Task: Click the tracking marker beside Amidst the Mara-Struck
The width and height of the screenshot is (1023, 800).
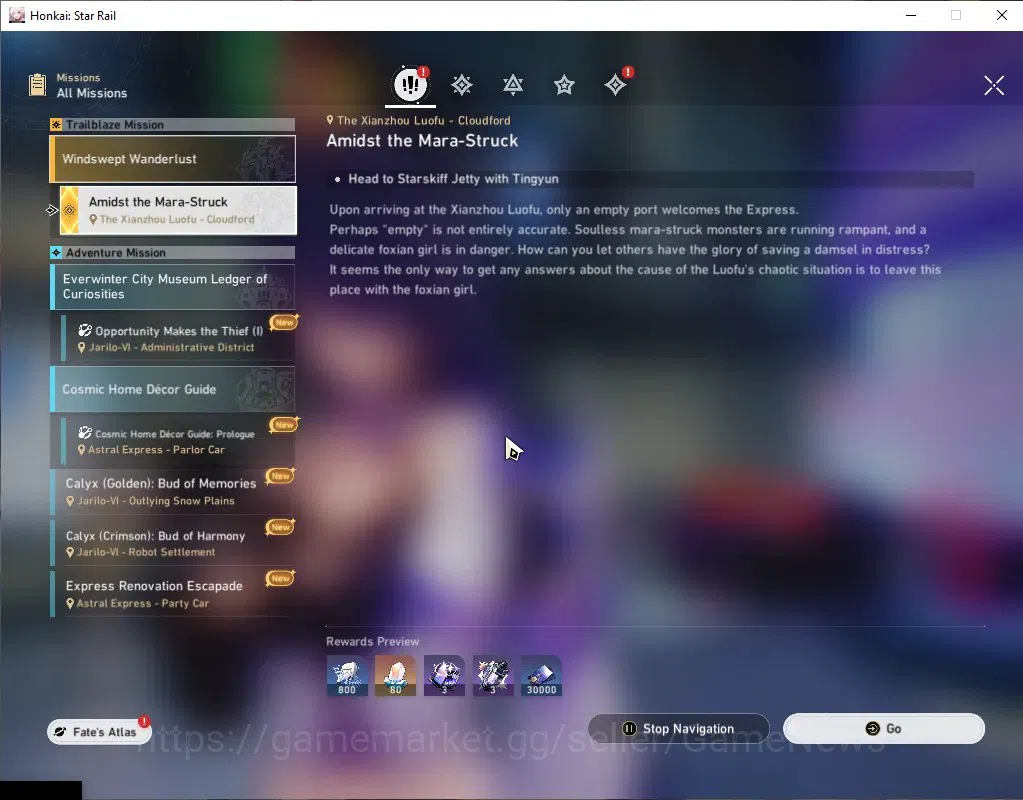Action: coord(52,210)
